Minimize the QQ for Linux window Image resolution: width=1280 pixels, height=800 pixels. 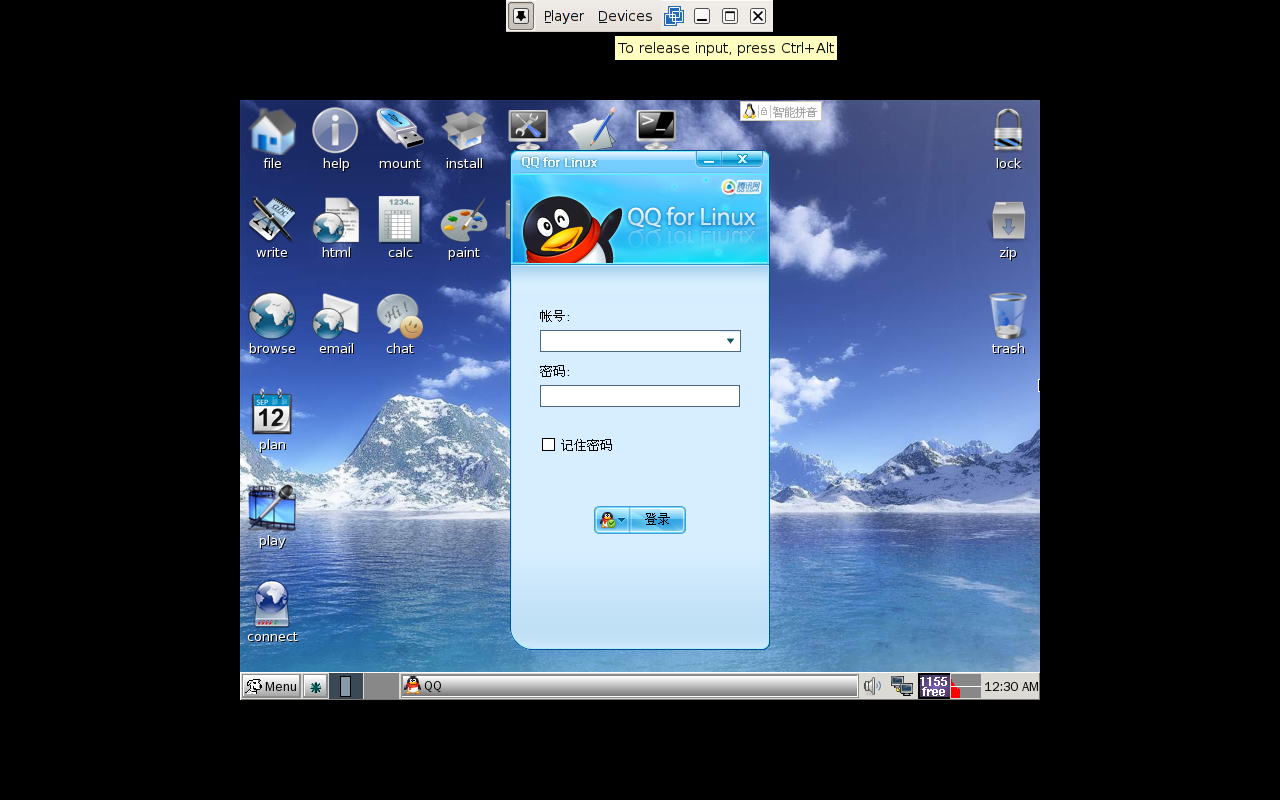point(709,159)
